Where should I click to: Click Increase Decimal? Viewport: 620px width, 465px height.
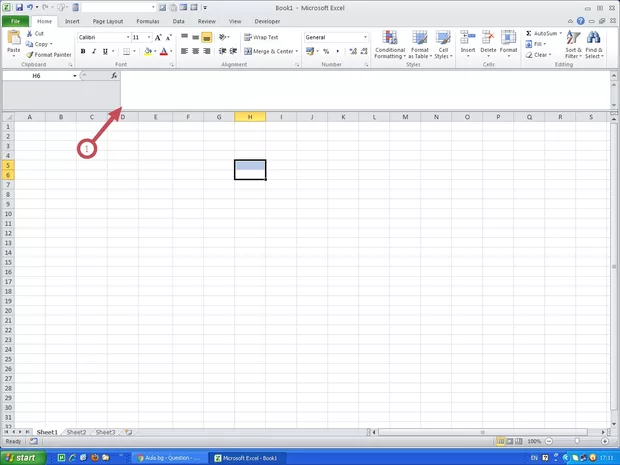(x=353, y=51)
